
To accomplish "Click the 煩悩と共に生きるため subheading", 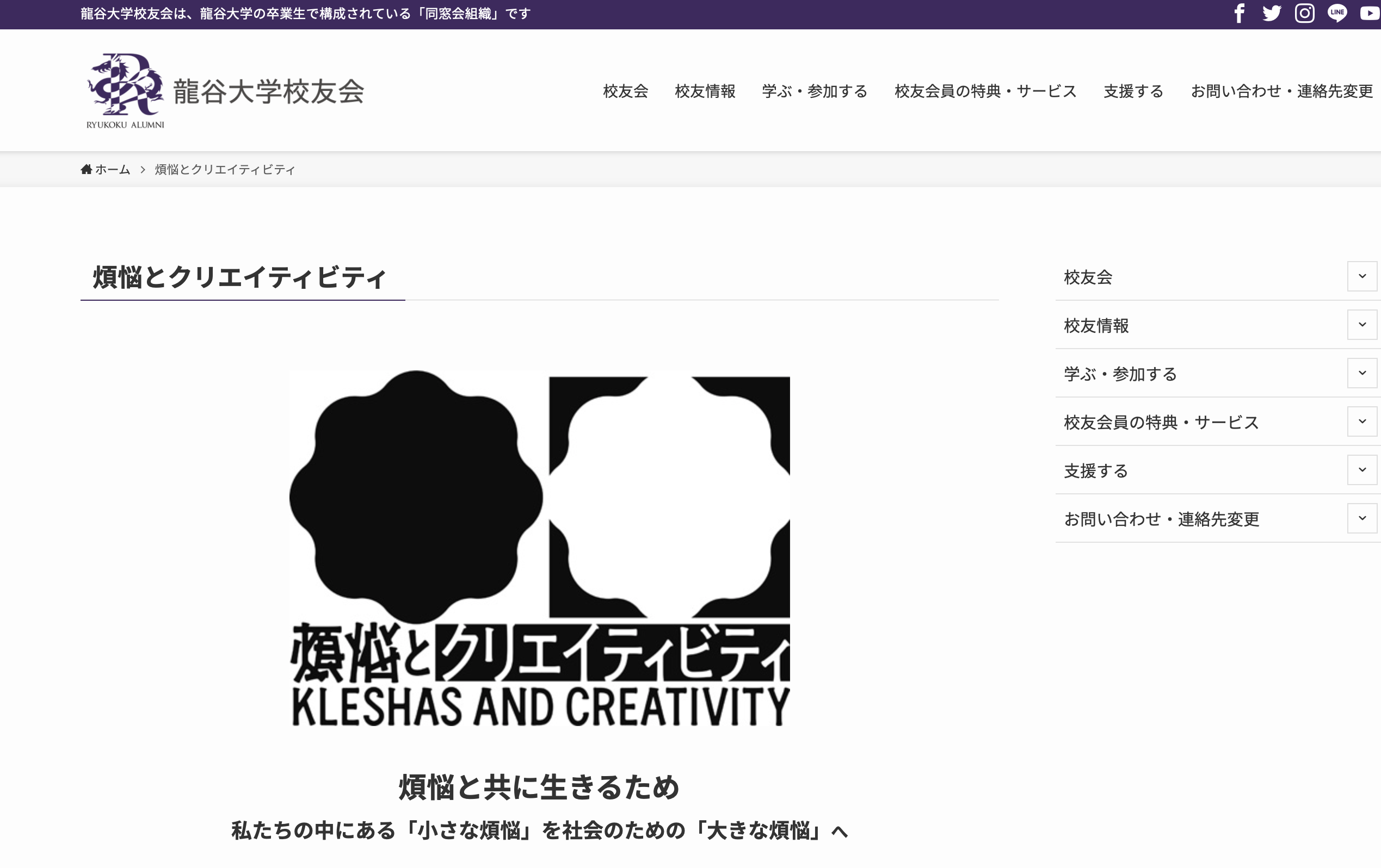I will click(x=539, y=786).
